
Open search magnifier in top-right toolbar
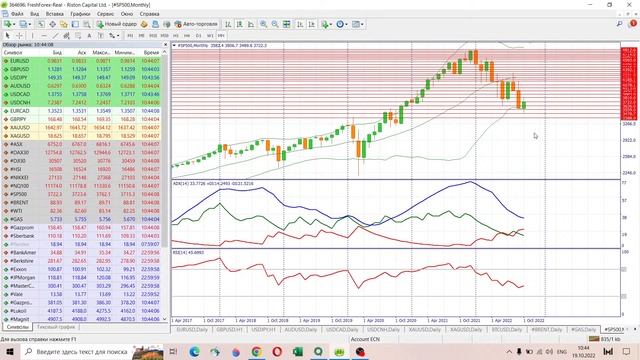click(x=619, y=24)
